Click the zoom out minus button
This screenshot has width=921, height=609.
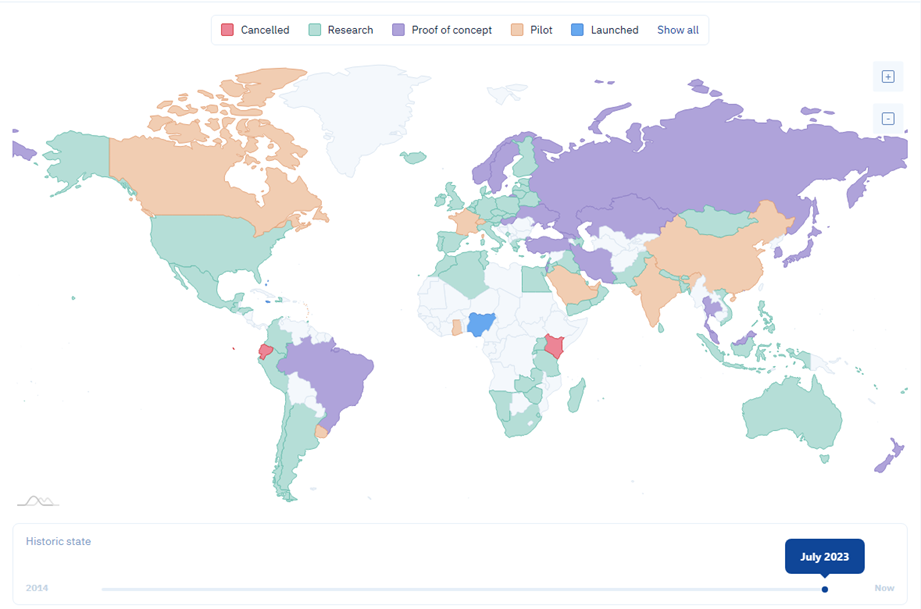(888, 119)
